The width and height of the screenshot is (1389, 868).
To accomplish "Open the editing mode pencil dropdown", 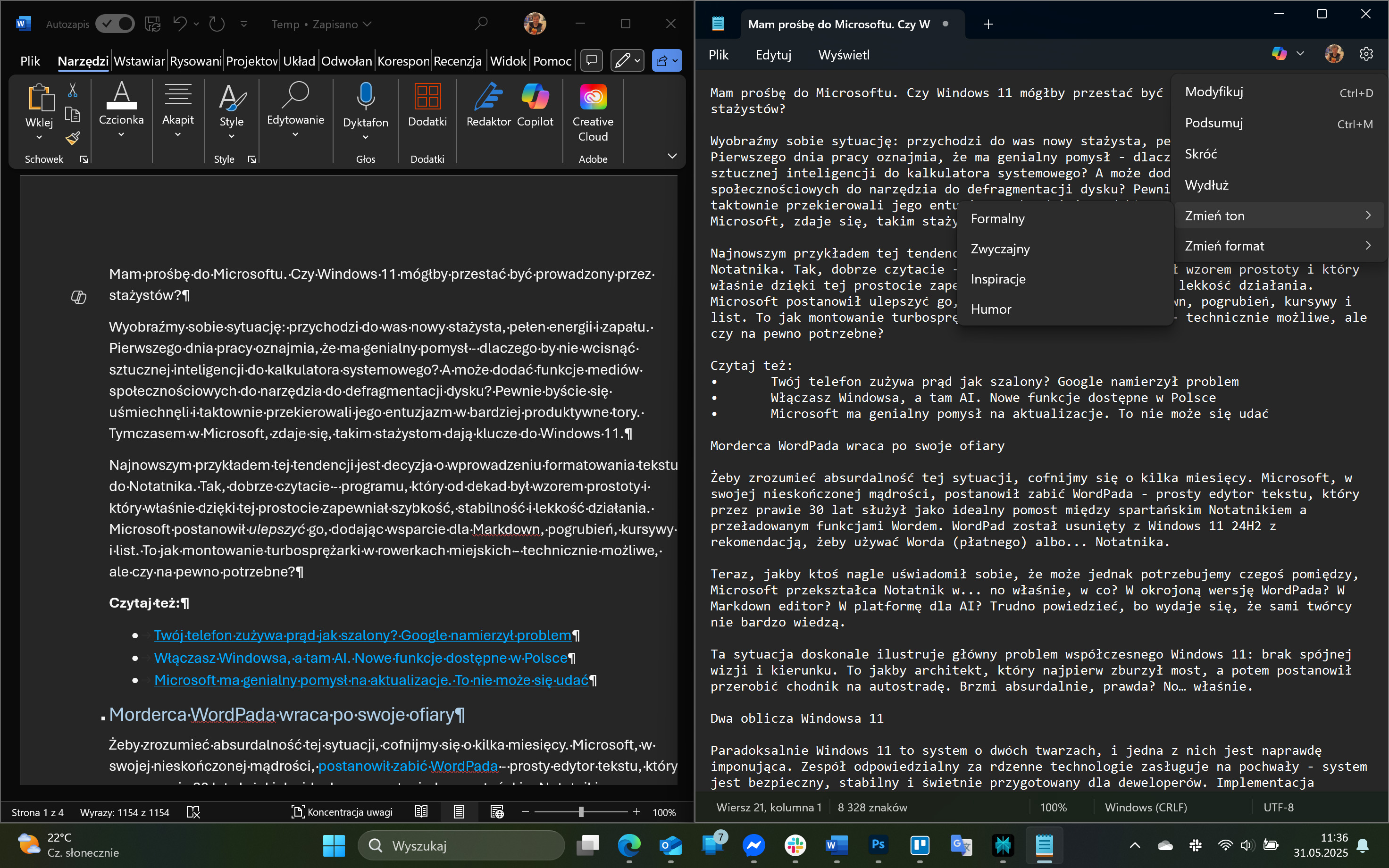I will (627, 60).
